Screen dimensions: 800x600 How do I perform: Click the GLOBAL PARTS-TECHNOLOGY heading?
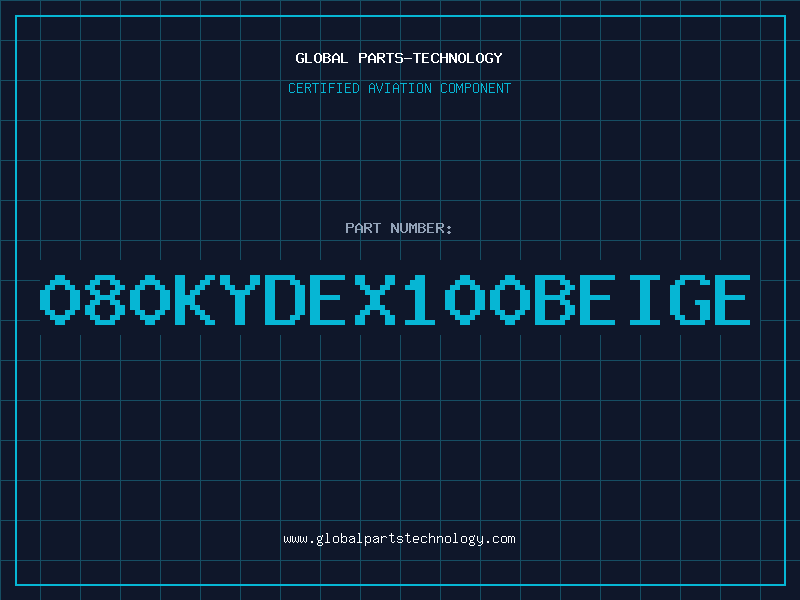point(399,58)
